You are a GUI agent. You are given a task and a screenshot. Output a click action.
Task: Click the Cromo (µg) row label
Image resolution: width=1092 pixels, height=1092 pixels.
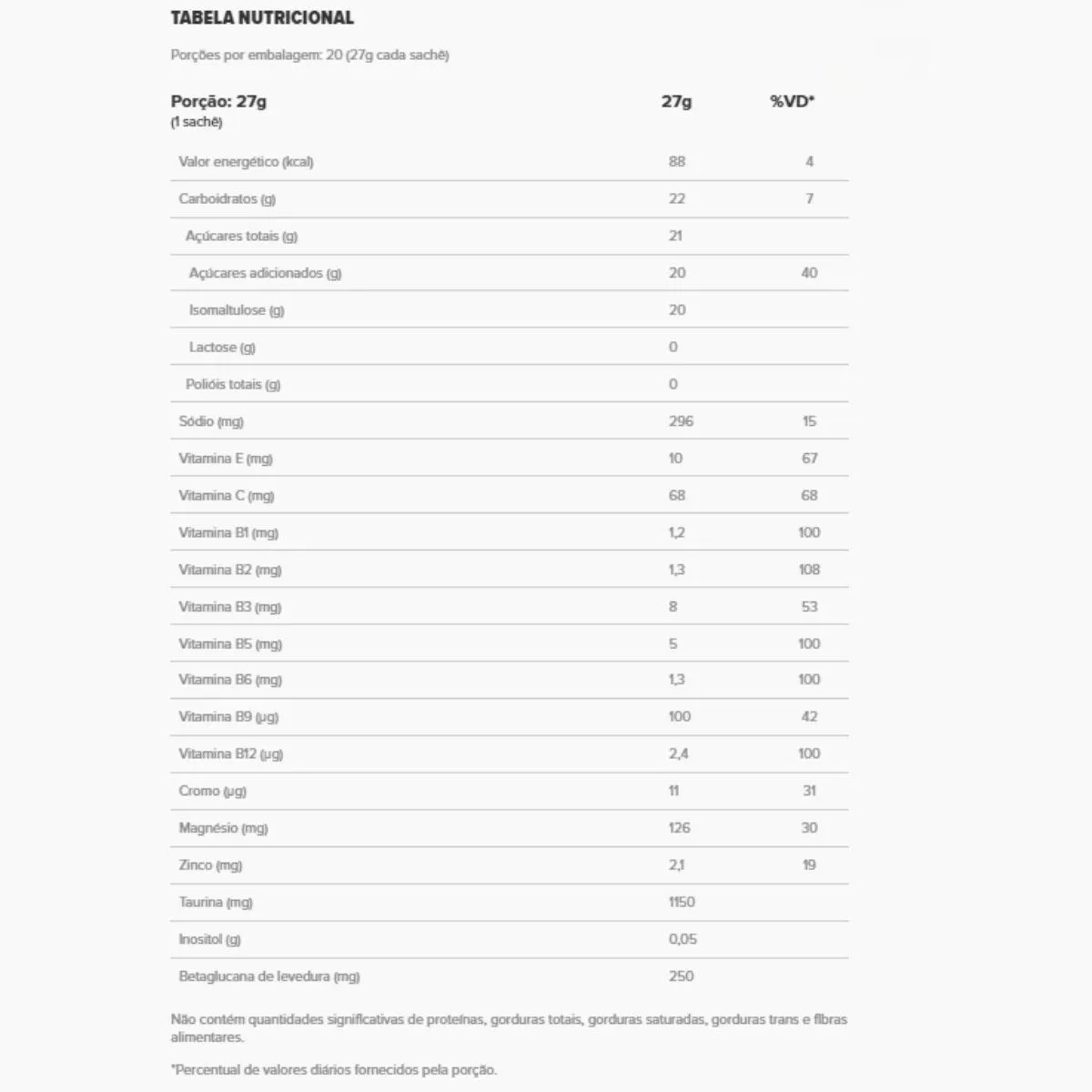click(x=212, y=792)
